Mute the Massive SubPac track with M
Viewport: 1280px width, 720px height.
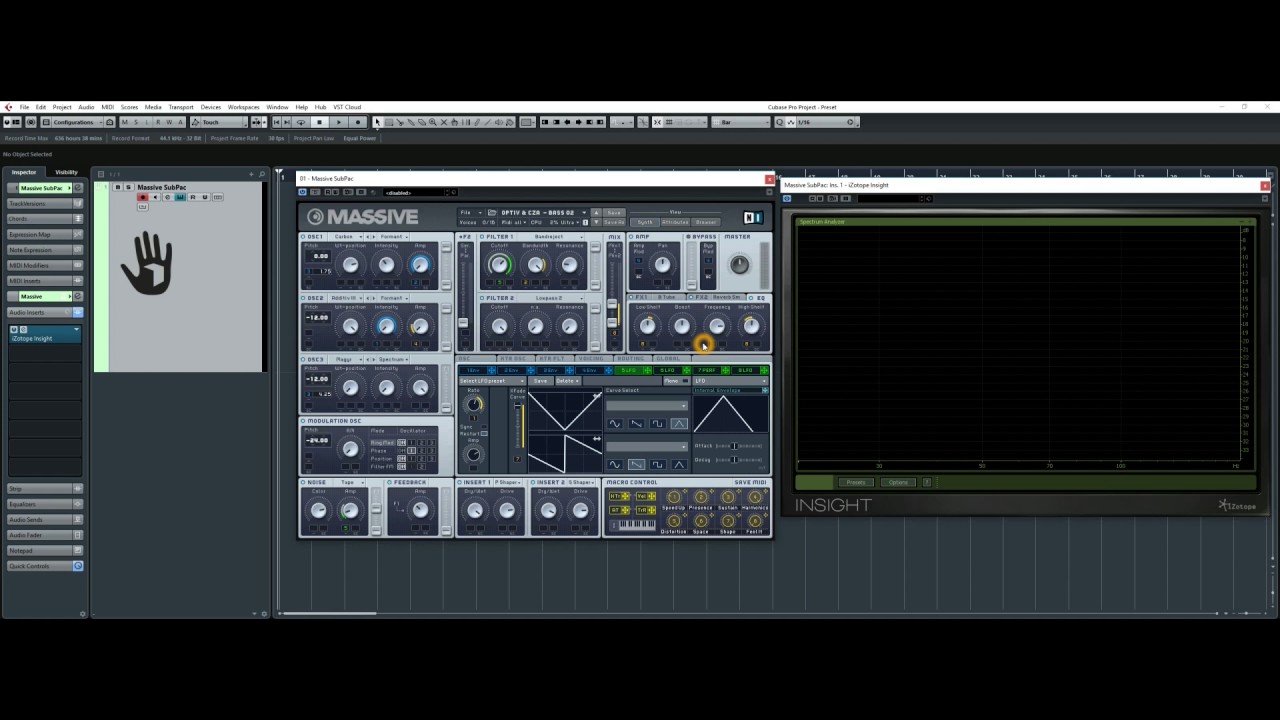(117, 187)
